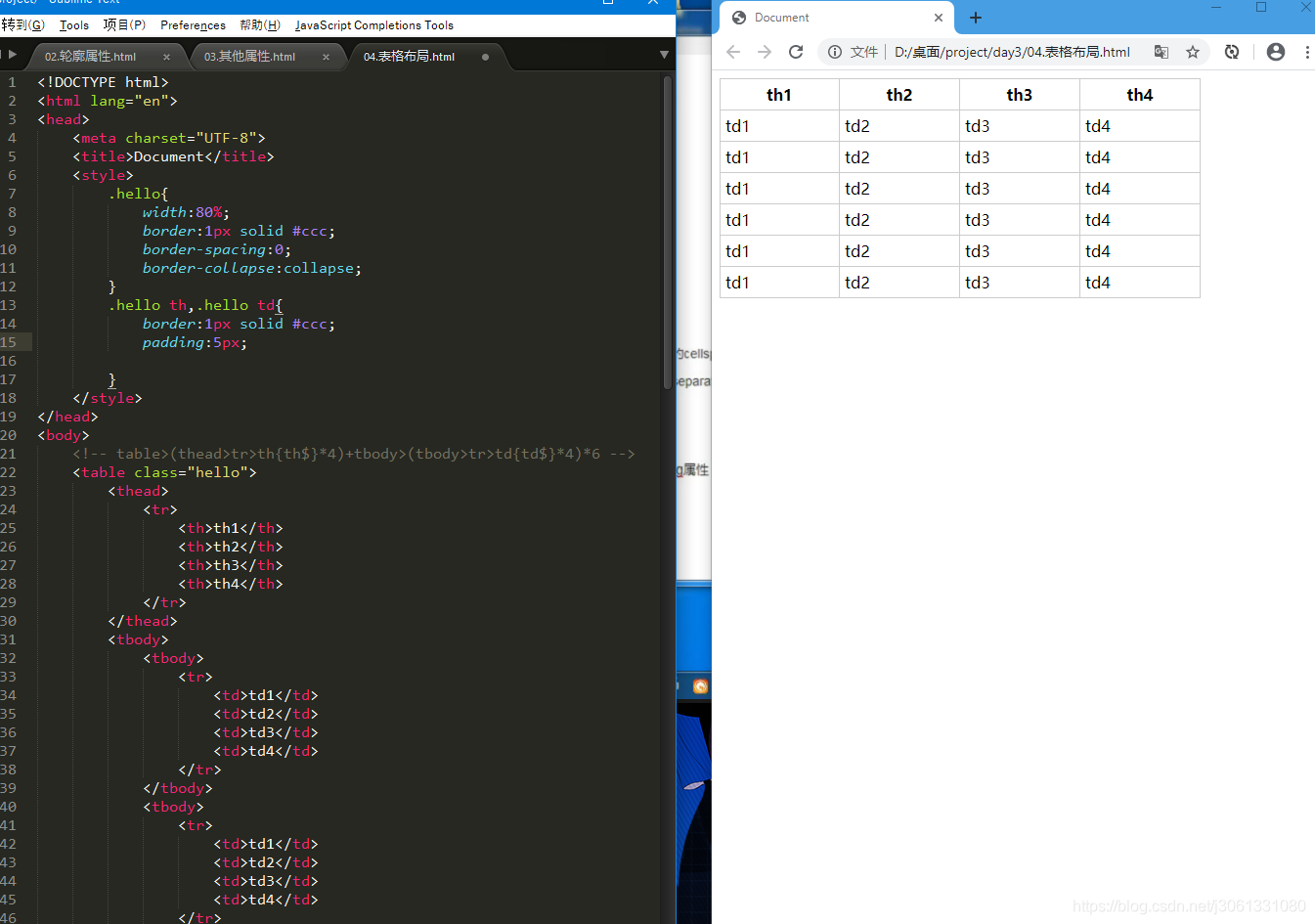Click td3 in the fifth body row

(1020, 251)
